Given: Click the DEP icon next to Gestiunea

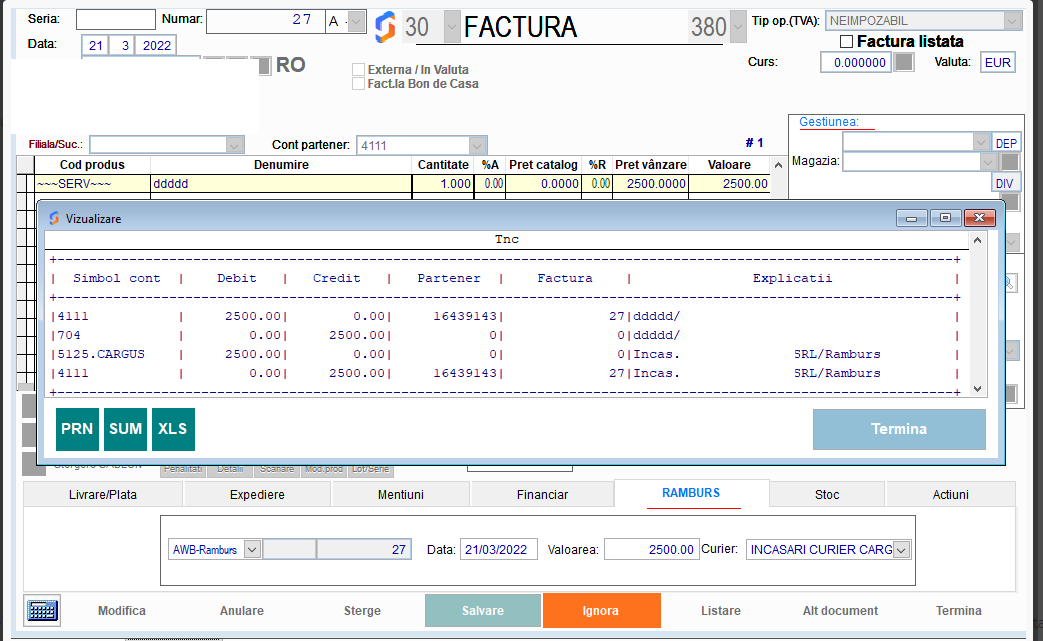Looking at the screenshot, I should point(1006,141).
